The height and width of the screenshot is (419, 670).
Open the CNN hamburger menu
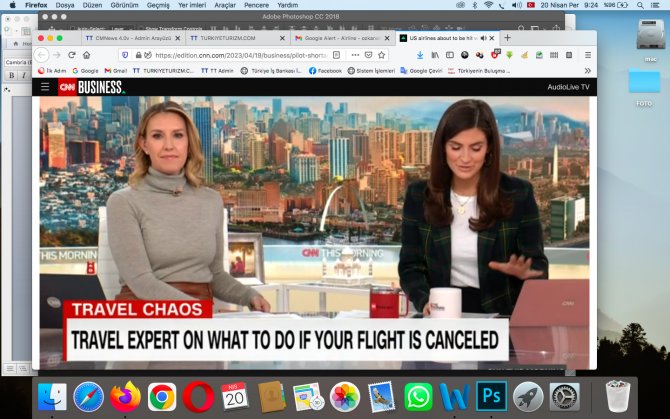pos(45,87)
